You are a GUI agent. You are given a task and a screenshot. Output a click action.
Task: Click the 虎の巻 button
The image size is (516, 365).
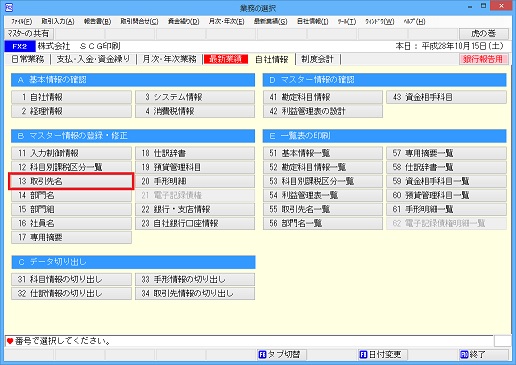pos(484,34)
